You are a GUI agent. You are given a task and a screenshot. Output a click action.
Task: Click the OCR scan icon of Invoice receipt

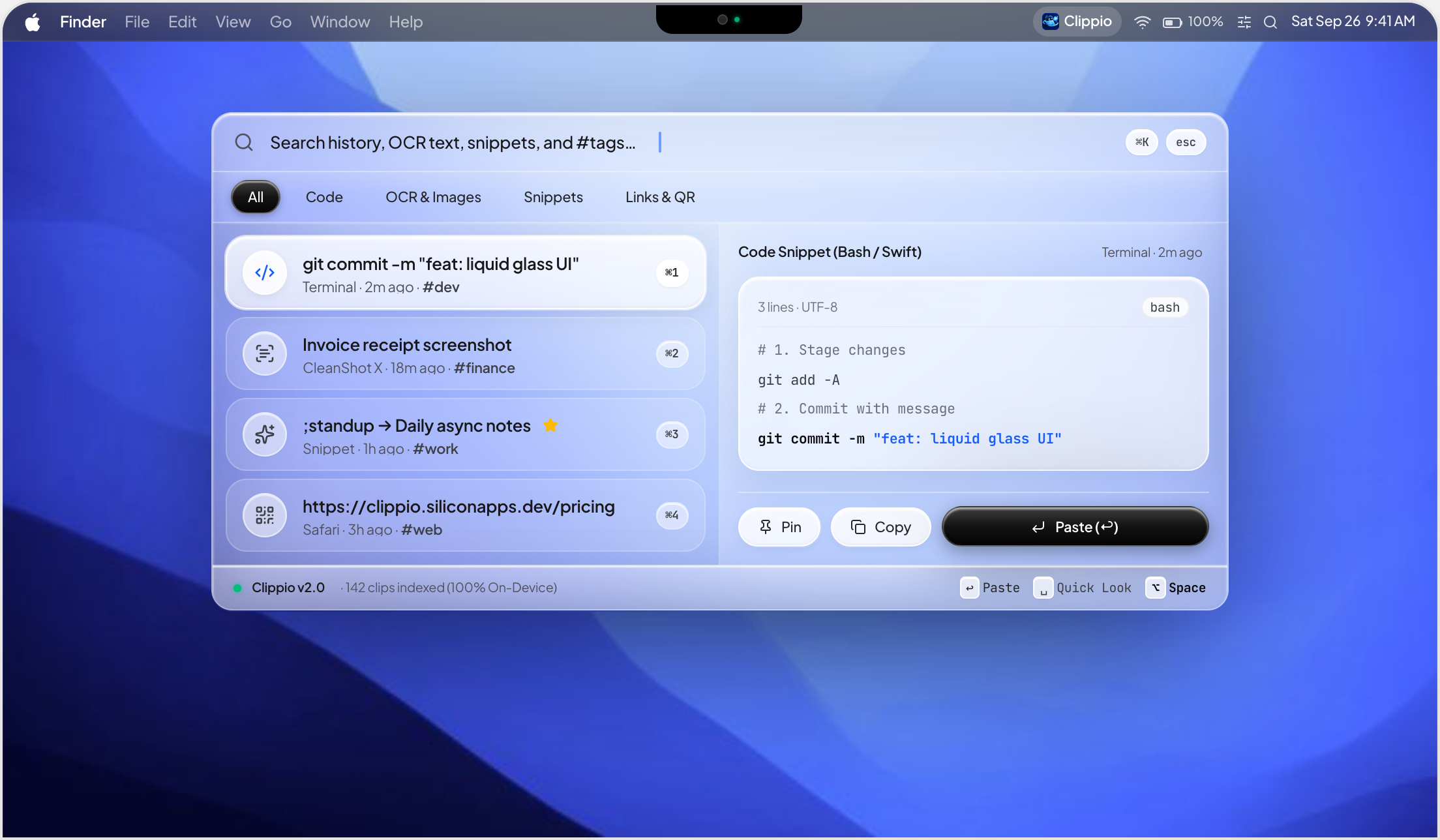pos(265,353)
